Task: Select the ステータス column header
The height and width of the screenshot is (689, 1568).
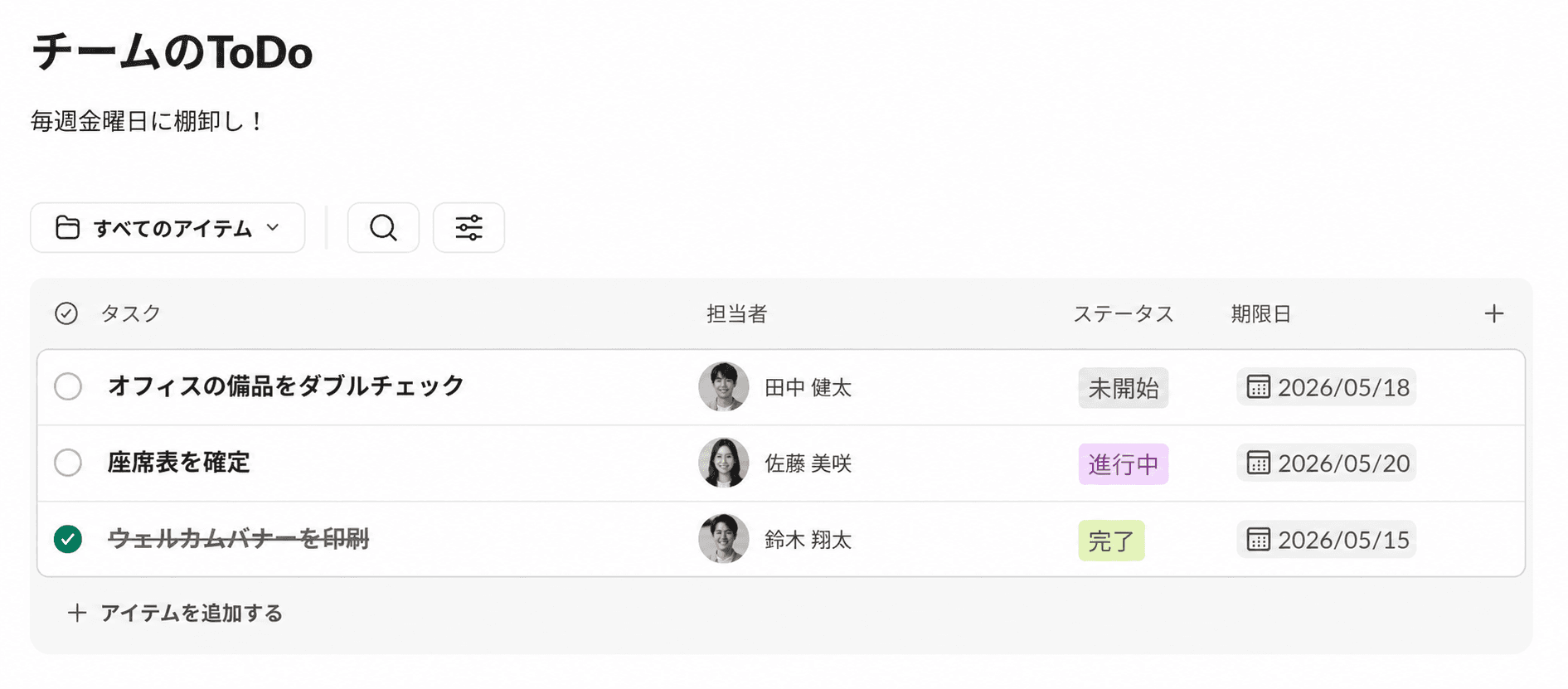Action: 1124,313
